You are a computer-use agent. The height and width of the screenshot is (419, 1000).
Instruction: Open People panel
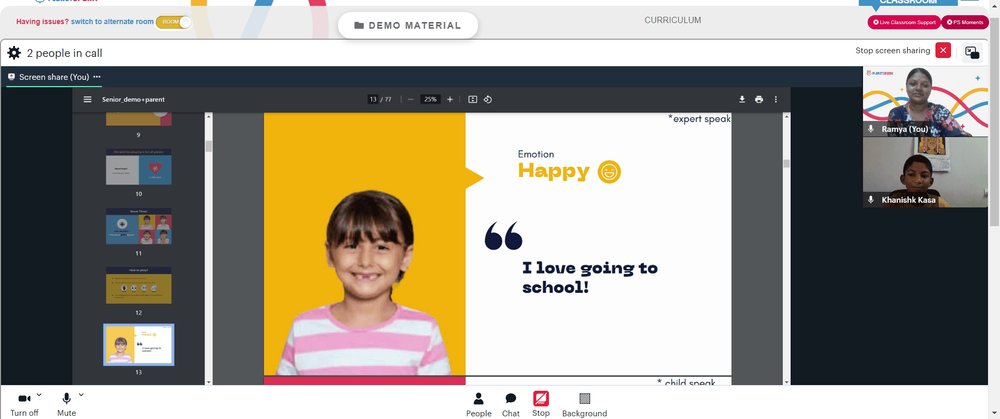pos(478,404)
